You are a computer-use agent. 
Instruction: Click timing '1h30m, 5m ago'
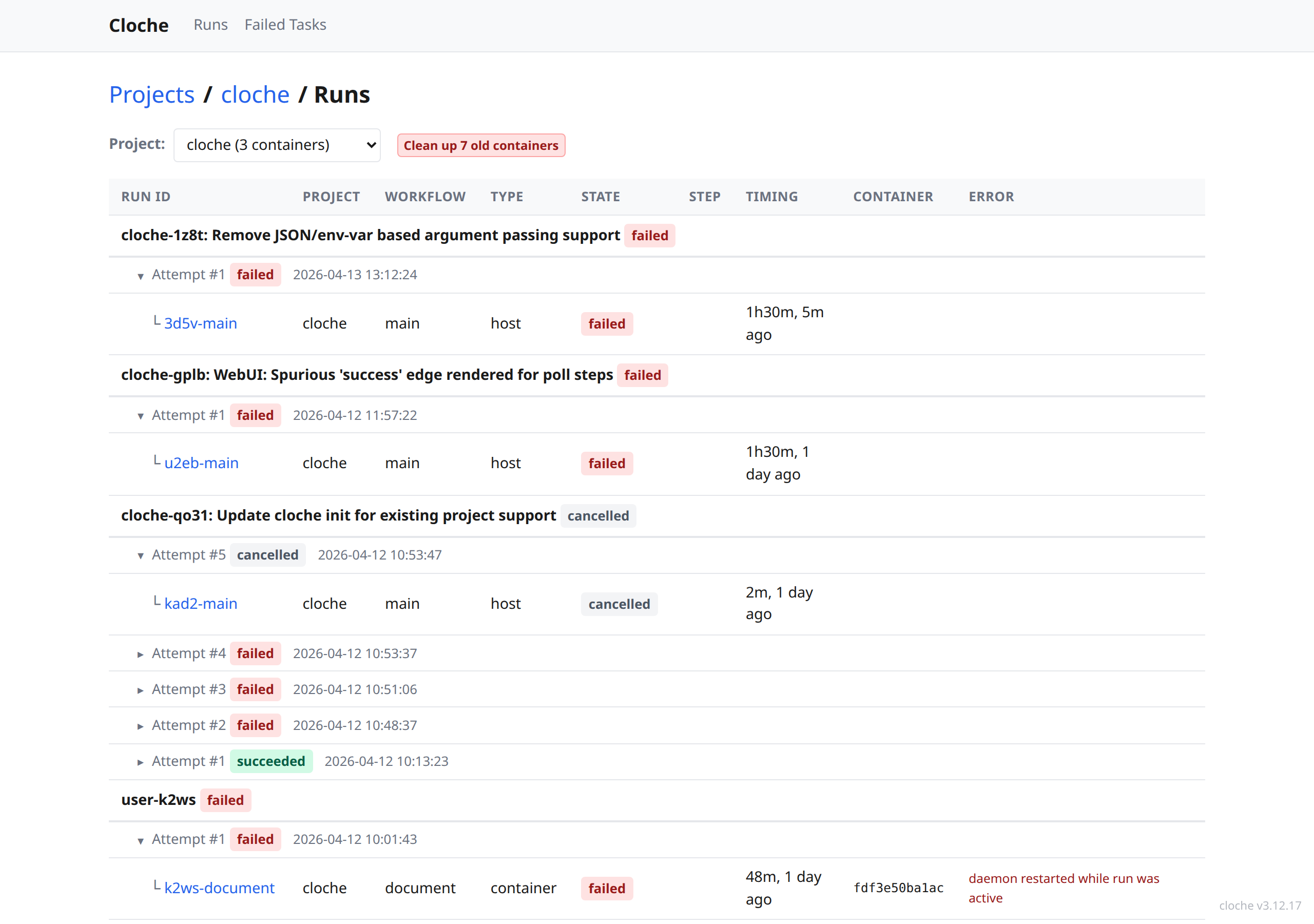click(x=785, y=323)
